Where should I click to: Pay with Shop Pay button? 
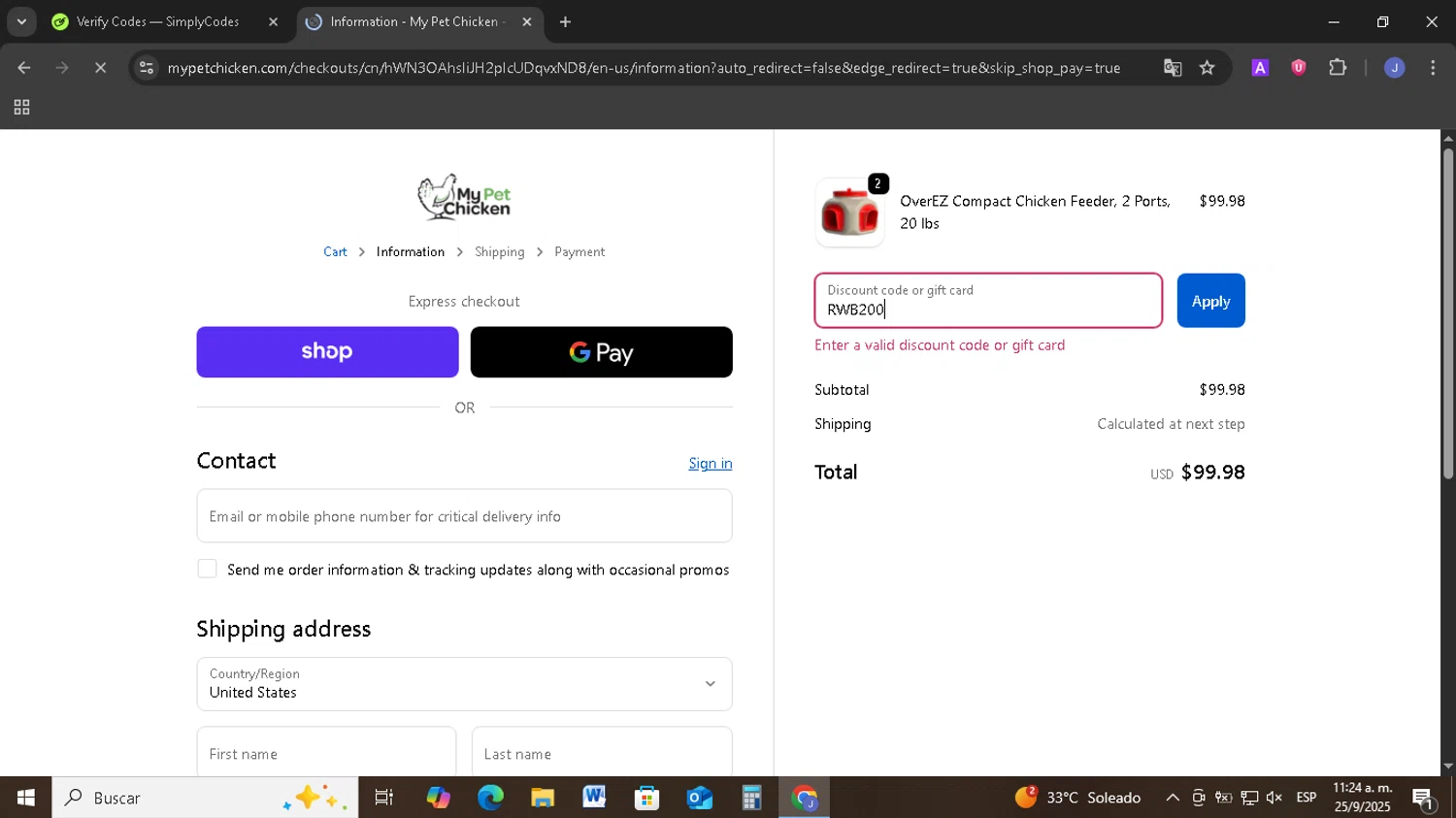pyautogui.click(x=327, y=351)
